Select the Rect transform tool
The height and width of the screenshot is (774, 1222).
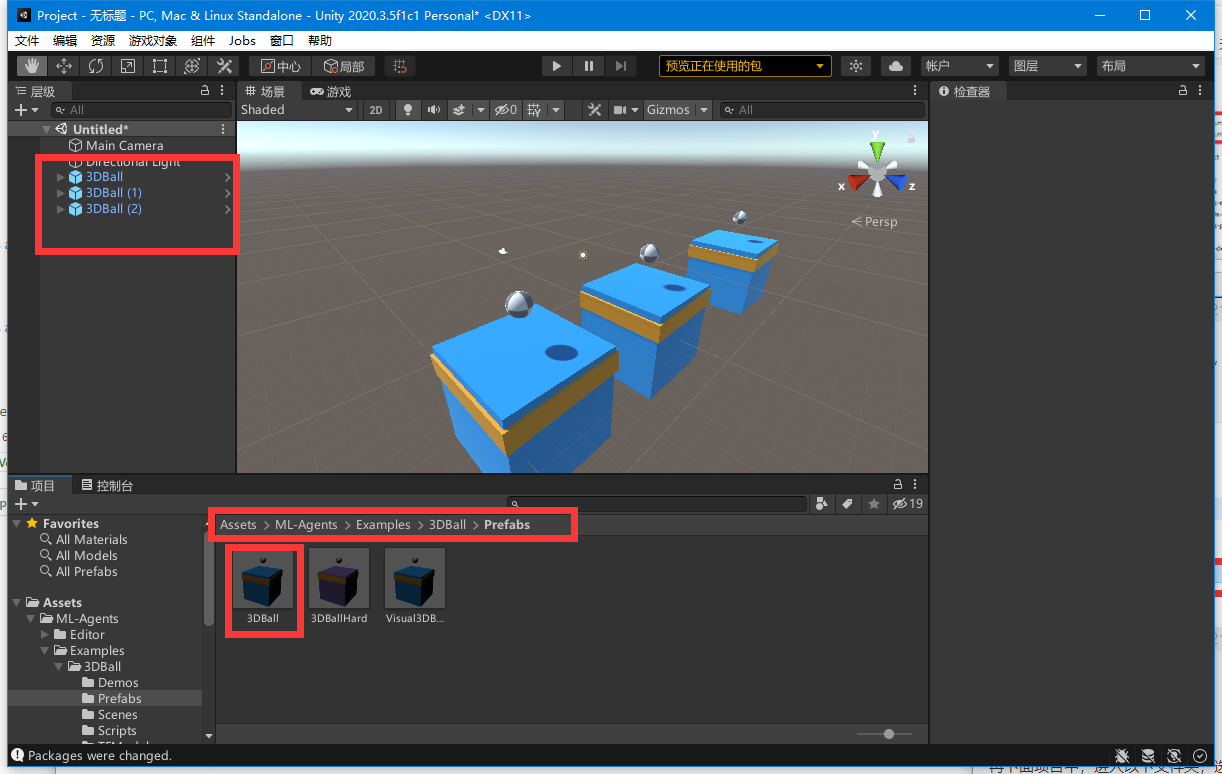pyautogui.click(x=160, y=65)
